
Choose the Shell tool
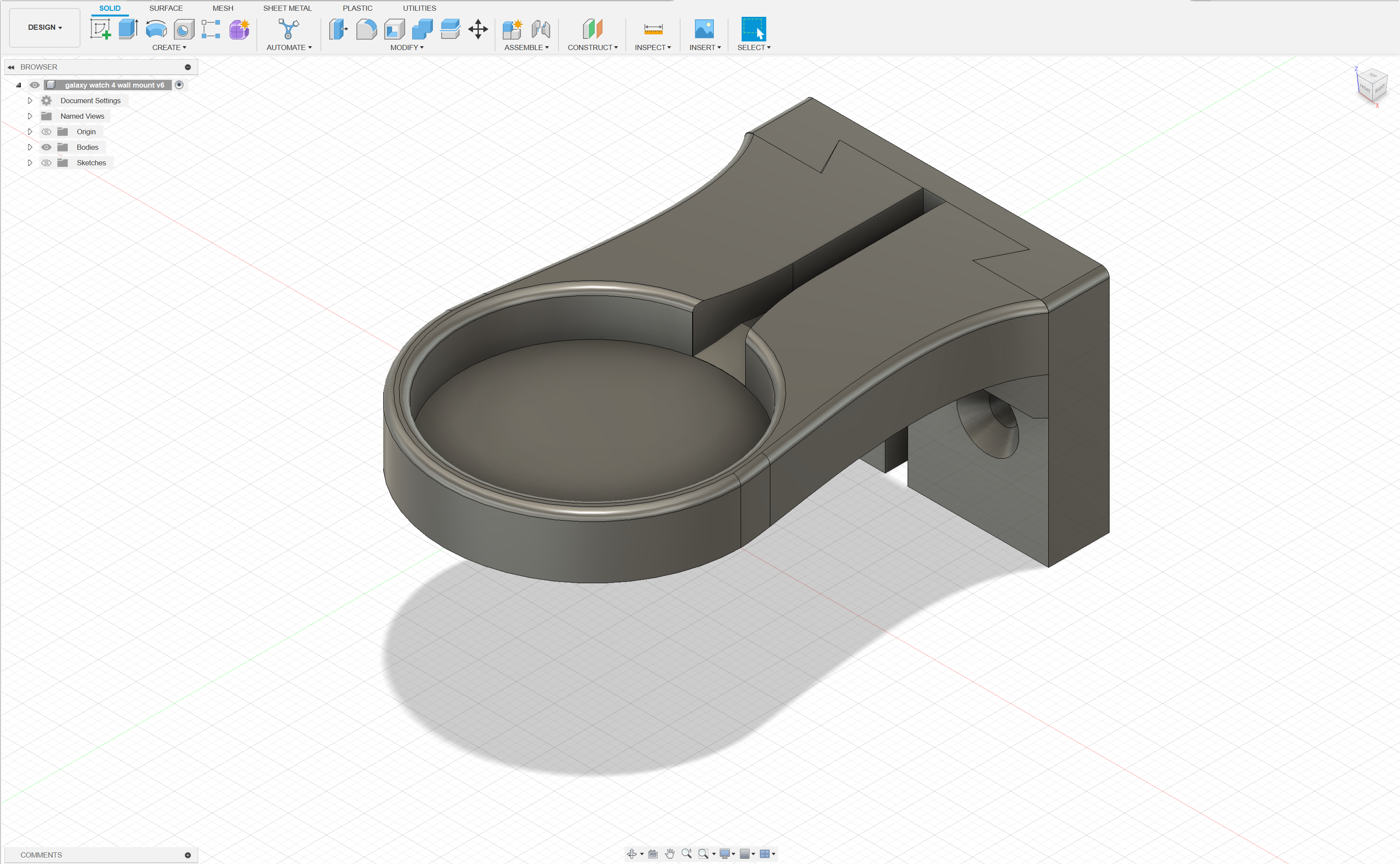tap(394, 28)
